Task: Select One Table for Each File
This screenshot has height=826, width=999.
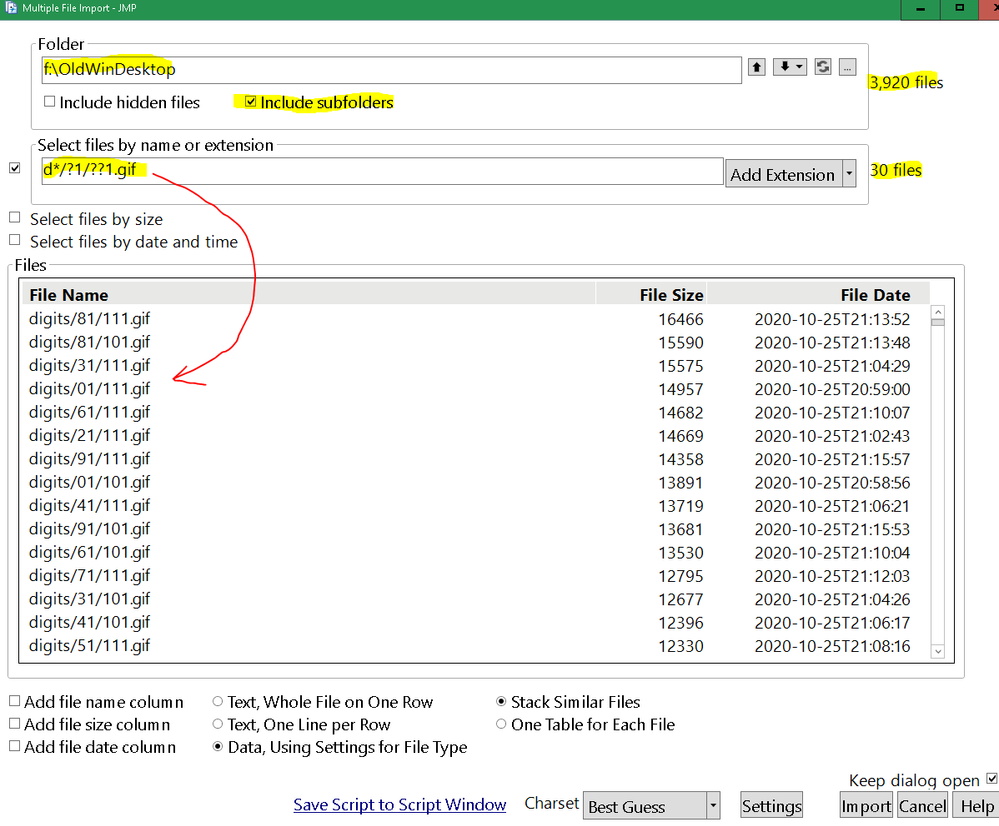Action: coord(501,724)
